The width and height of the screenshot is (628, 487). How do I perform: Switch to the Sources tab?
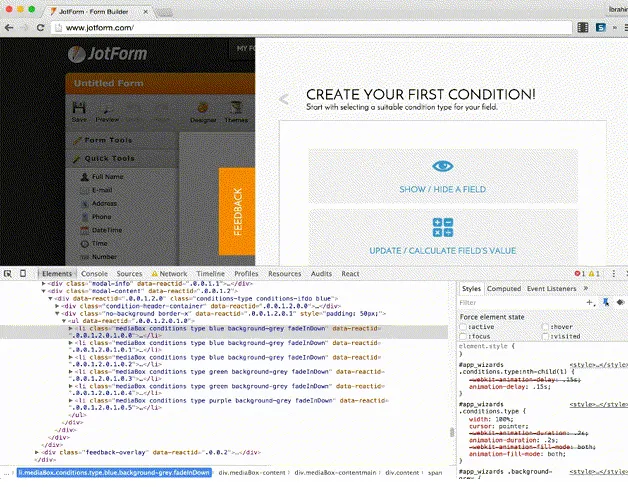[129, 274]
